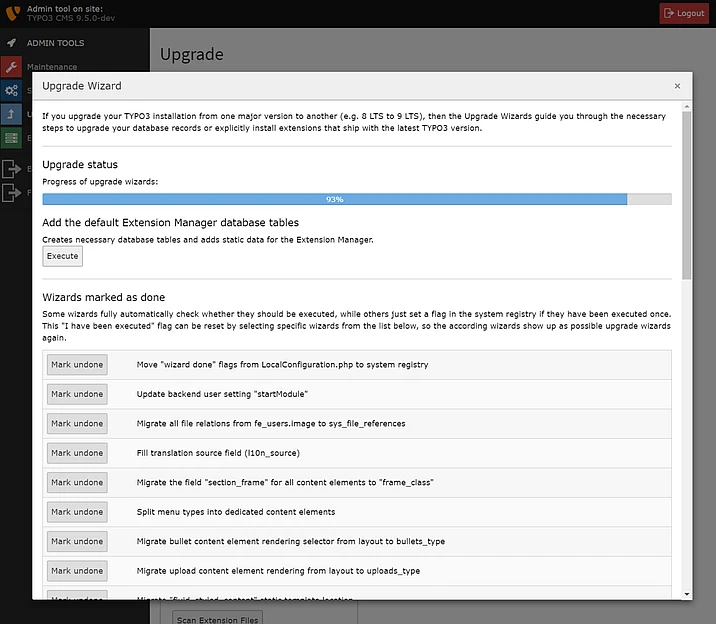Viewport: 716px width, 624px height.
Task: Mark undone the l10n_source translation wizard
Action: [77, 453]
